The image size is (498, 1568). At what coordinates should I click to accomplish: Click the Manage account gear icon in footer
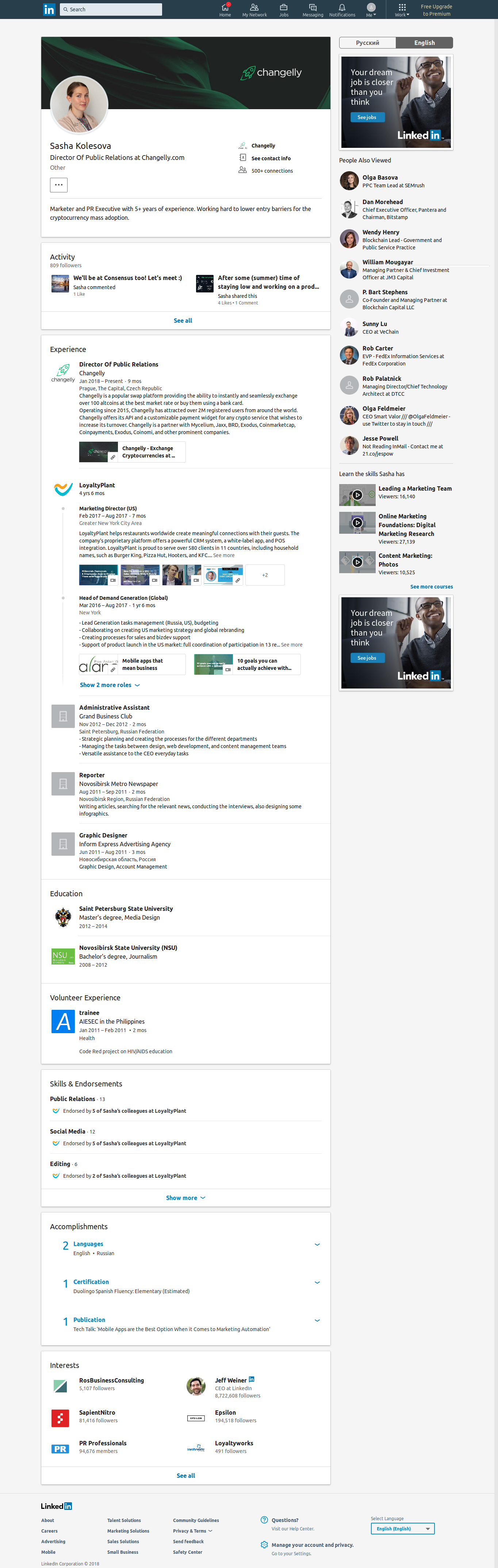pos(264,1545)
